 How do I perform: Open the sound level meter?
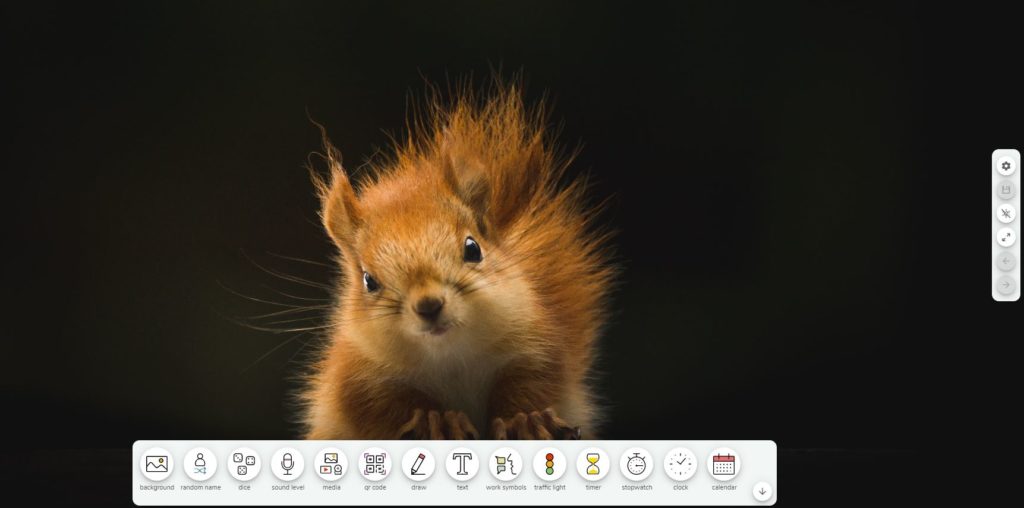(287, 464)
